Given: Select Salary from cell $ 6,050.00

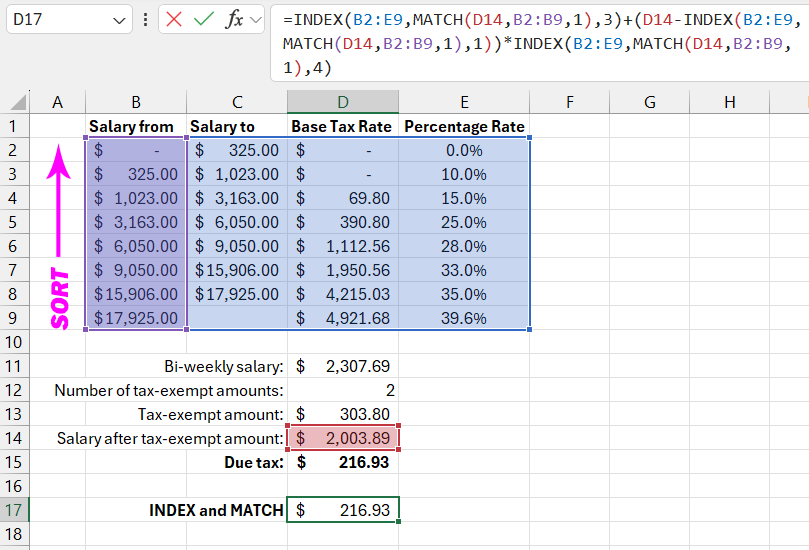Looking at the screenshot, I should tap(136, 246).
